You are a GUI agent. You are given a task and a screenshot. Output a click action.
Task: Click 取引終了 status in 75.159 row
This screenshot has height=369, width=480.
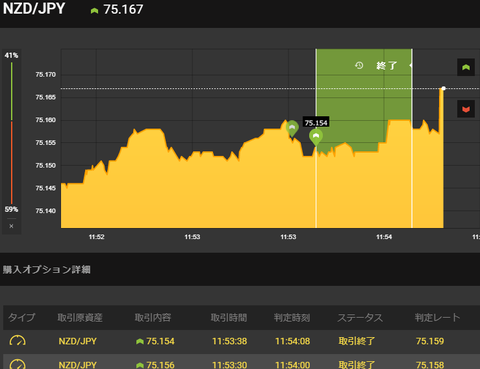pos(357,341)
